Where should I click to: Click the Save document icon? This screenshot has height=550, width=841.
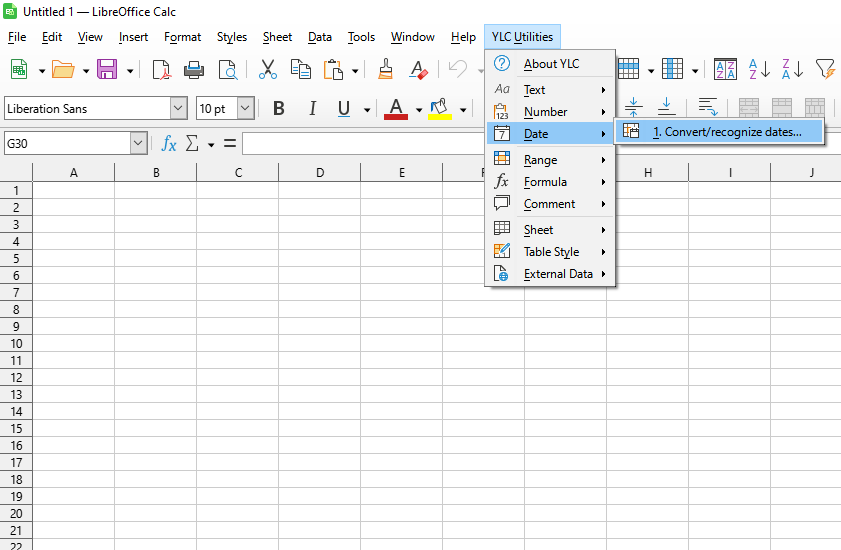click(x=106, y=69)
